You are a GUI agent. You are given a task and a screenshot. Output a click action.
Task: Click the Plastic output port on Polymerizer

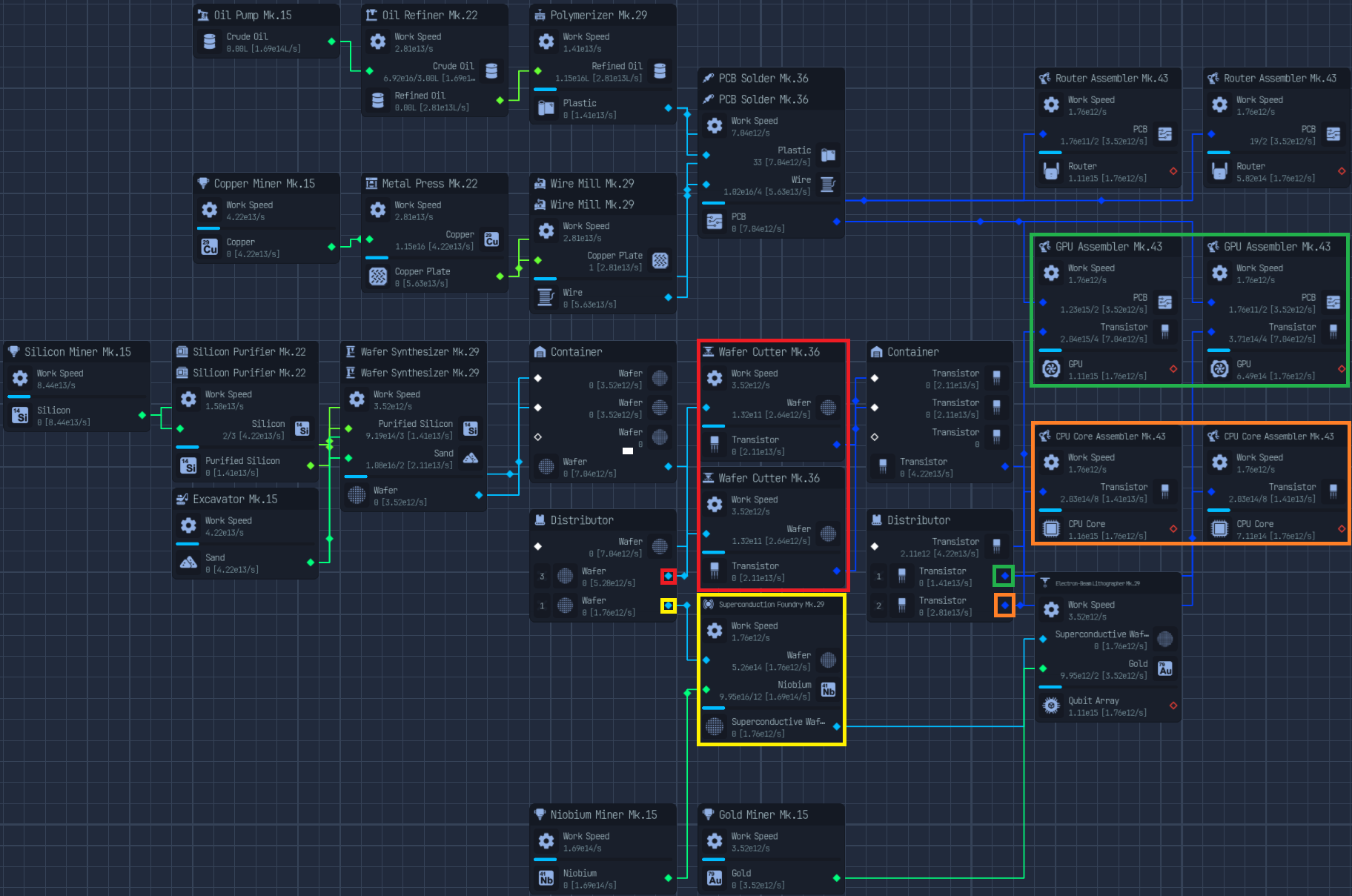pos(668,108)
